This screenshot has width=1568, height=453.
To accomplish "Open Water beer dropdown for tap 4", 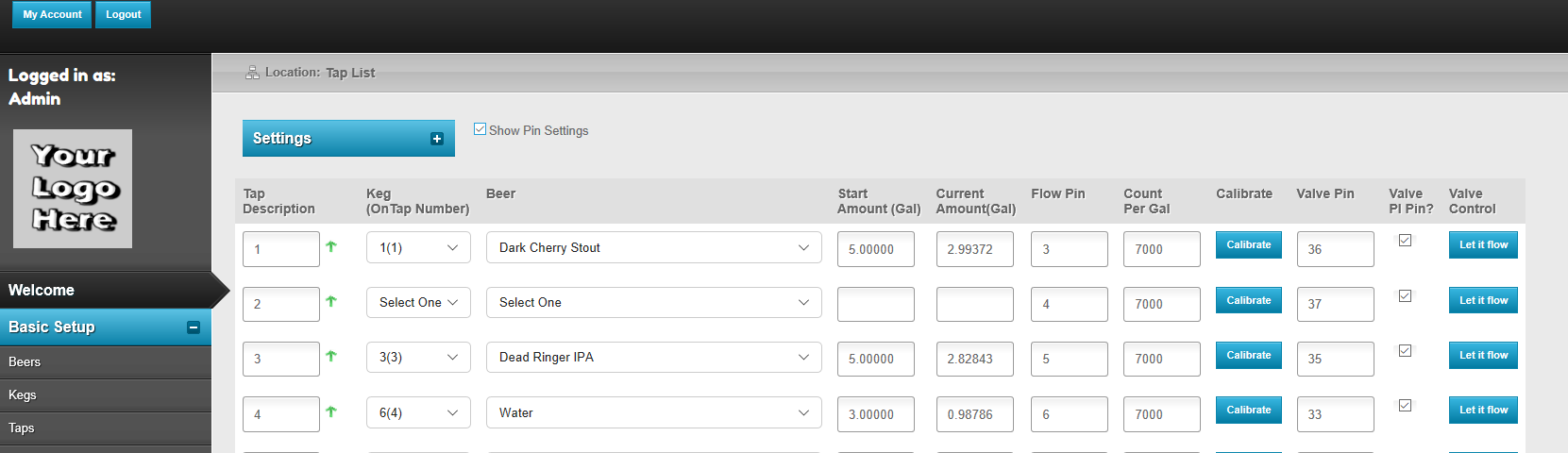I will point(653,412).
